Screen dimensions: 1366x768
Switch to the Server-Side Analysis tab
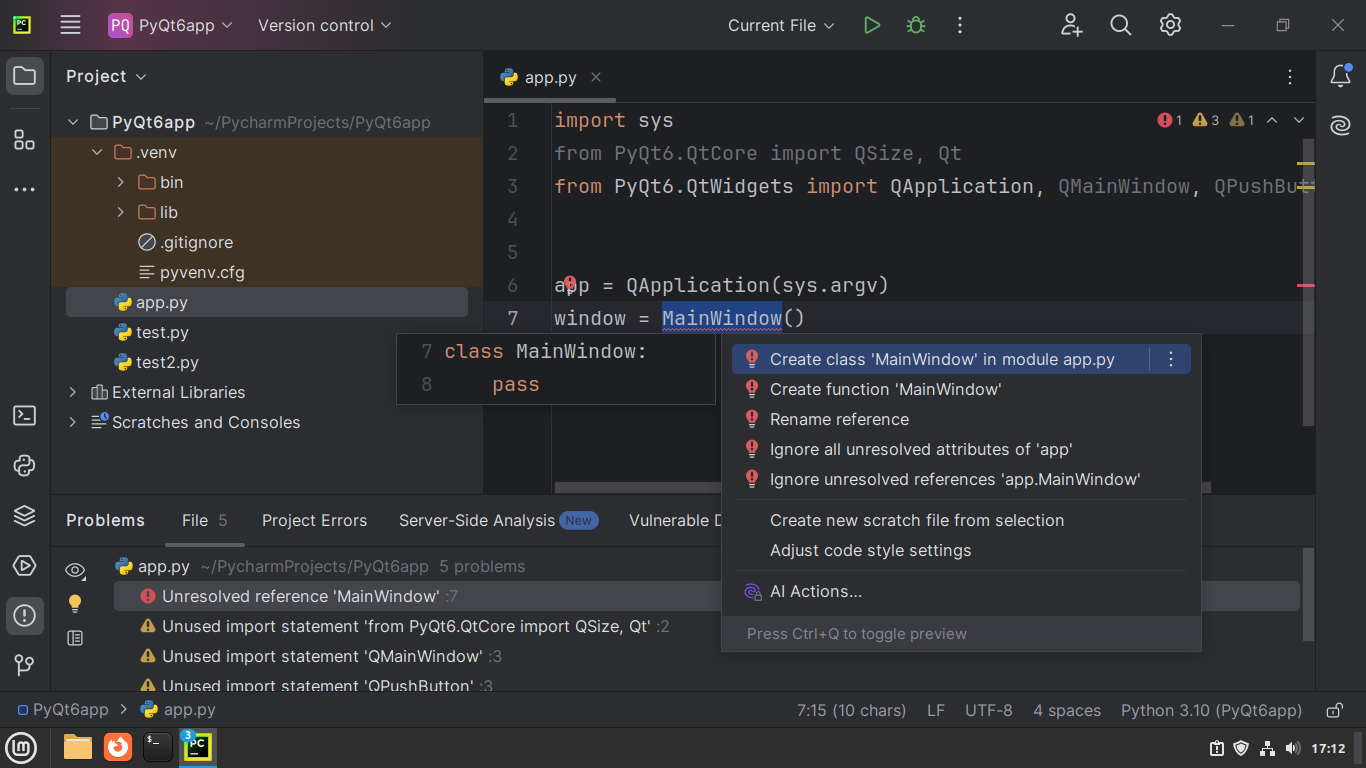pos(497,520)
